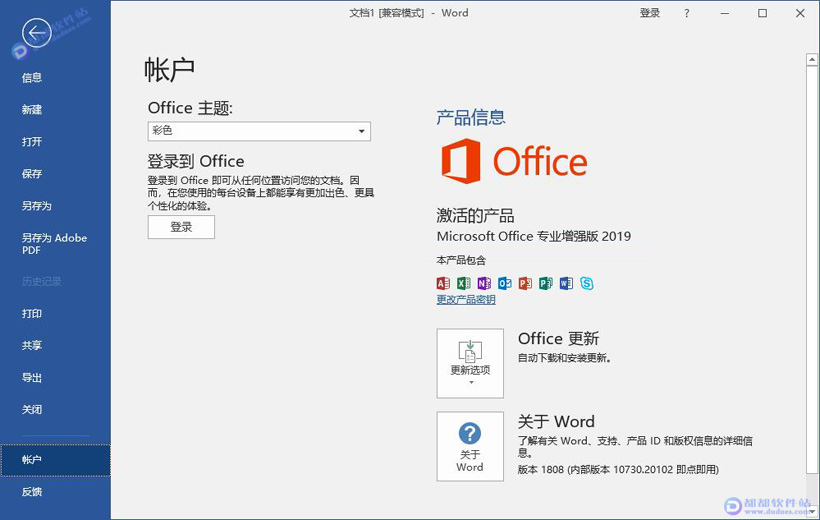The width and height of the screenshot is (820, 520).
Task: Click 登录 in the title bar
Action: [650, 13]
